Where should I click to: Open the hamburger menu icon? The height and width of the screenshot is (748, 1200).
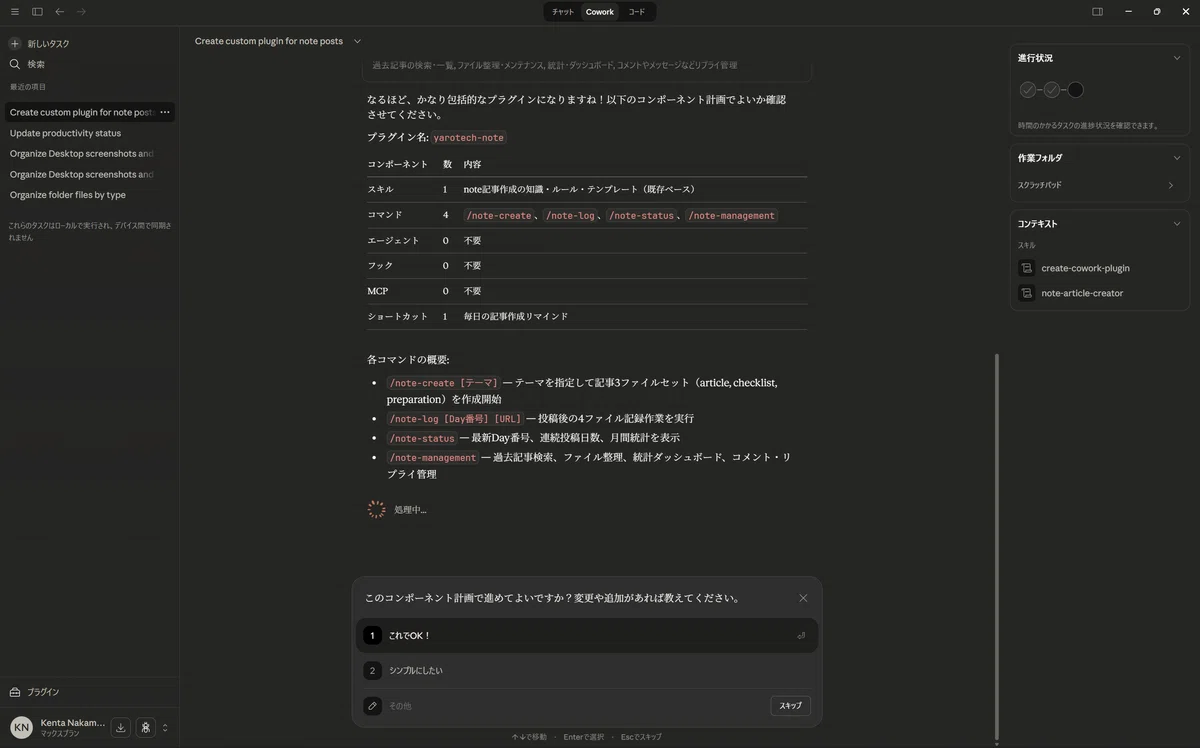14,12
